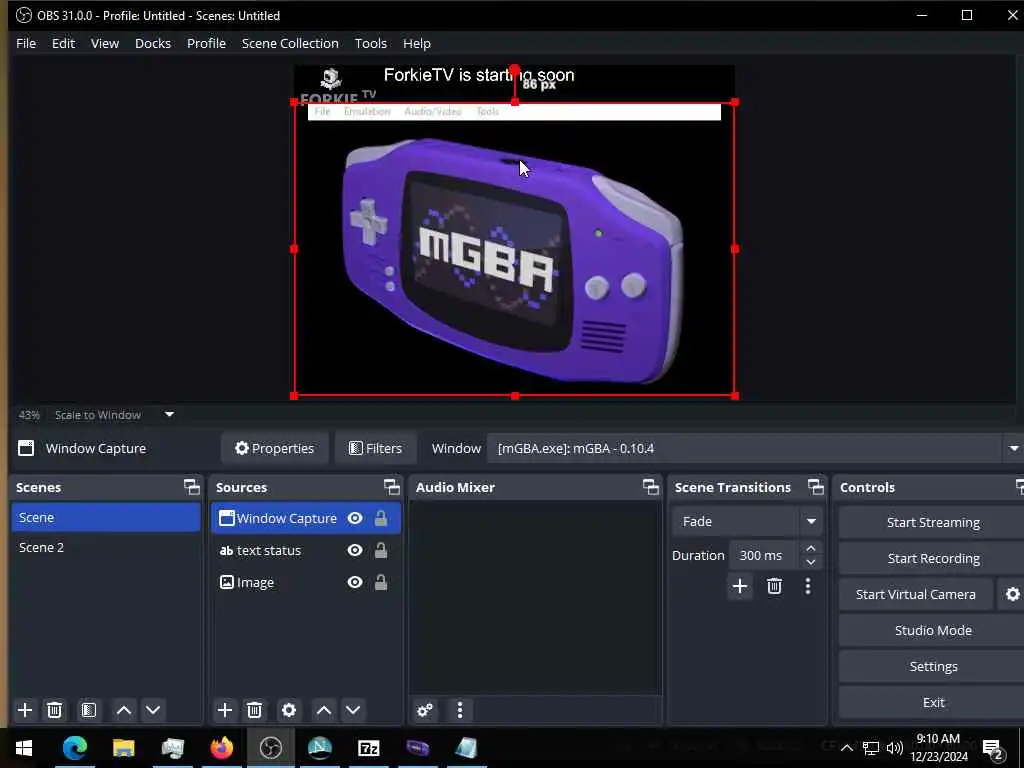Add a scene transition with plus icon
Image resolution: width=1024 pixels, height=768 pixels.
(740, 586)
